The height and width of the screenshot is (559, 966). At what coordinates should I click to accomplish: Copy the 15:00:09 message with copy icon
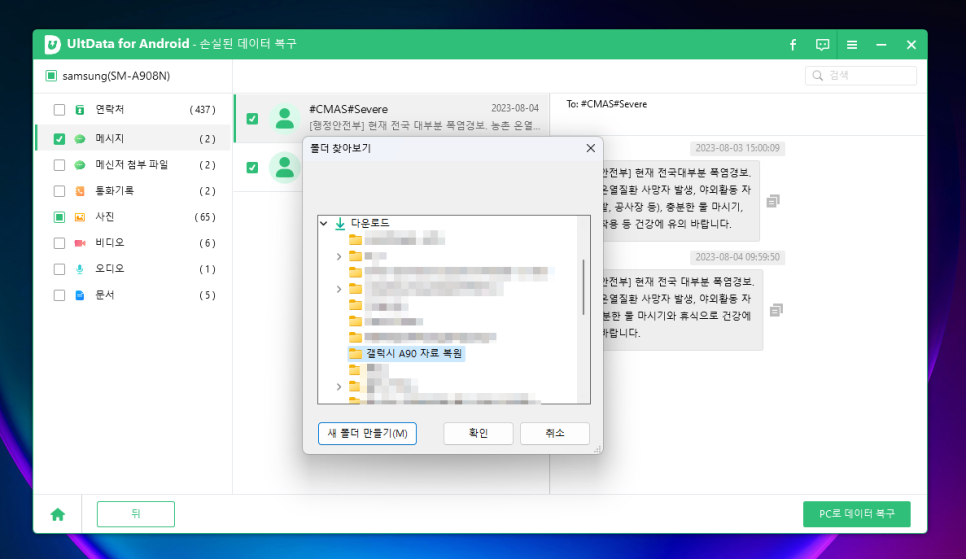click(x=773, y=201)
